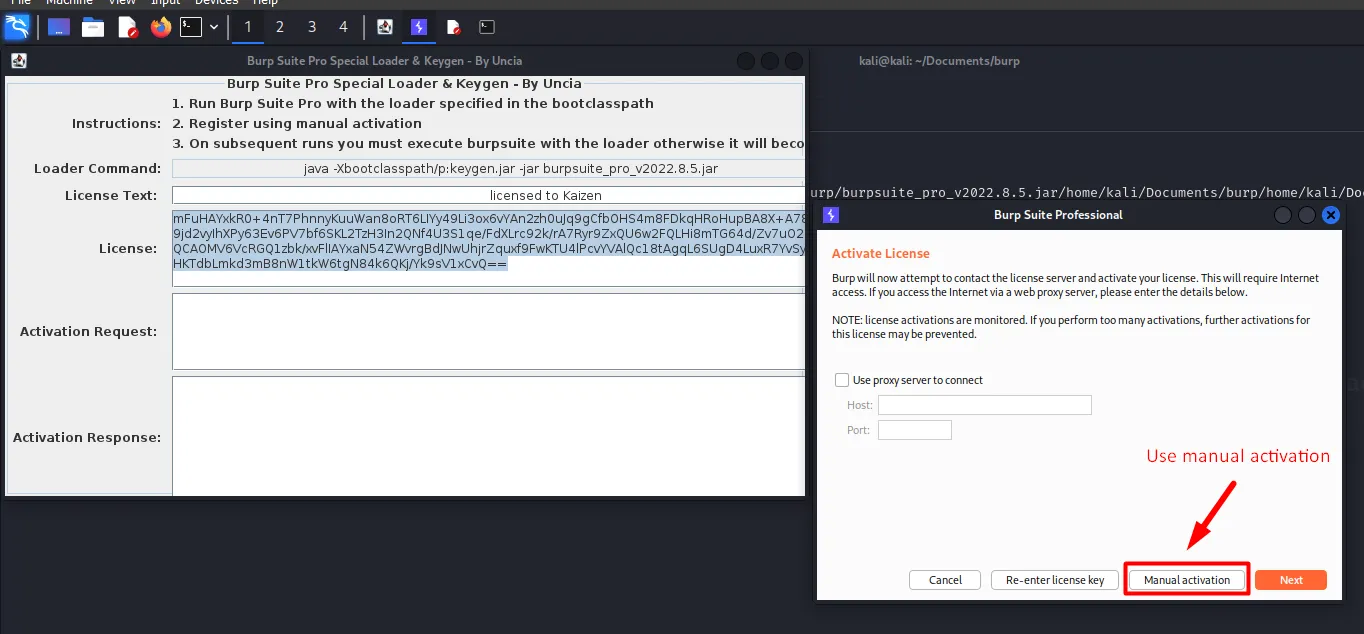Focus the text editor taskbar window
1364x634 pixels.
point(453,27)
